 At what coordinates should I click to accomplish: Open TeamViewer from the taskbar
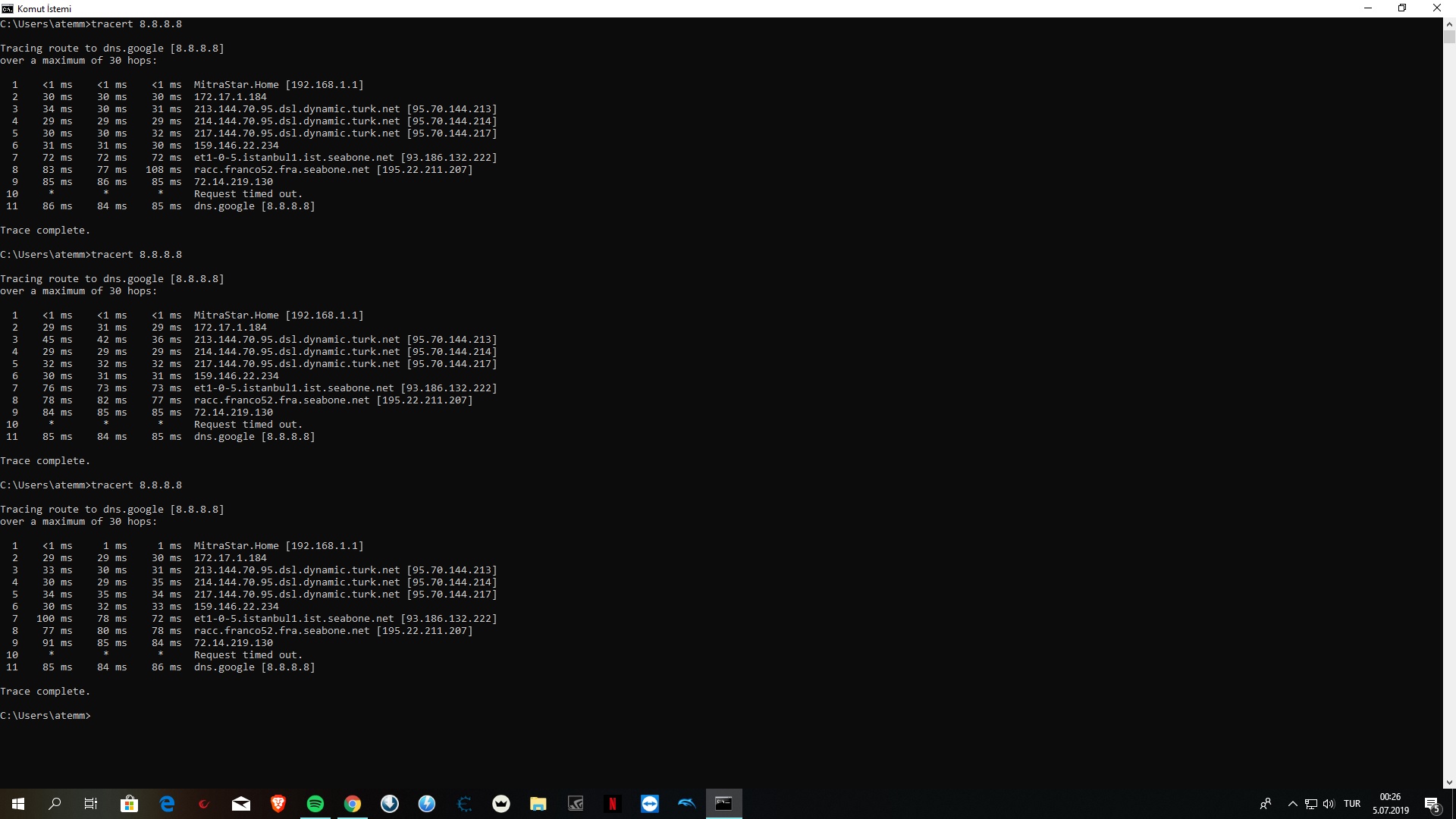coord(650,804)
